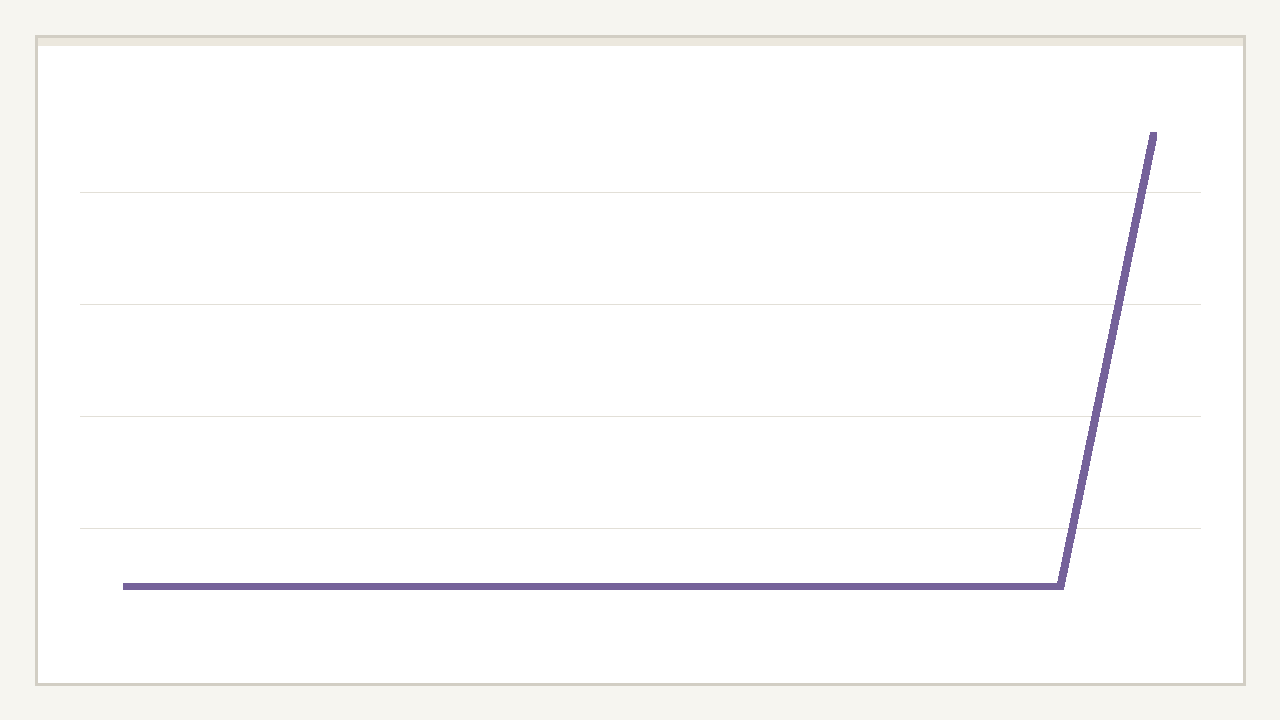Click where the rising line crosses the top gridline

tap(1141, 192)
